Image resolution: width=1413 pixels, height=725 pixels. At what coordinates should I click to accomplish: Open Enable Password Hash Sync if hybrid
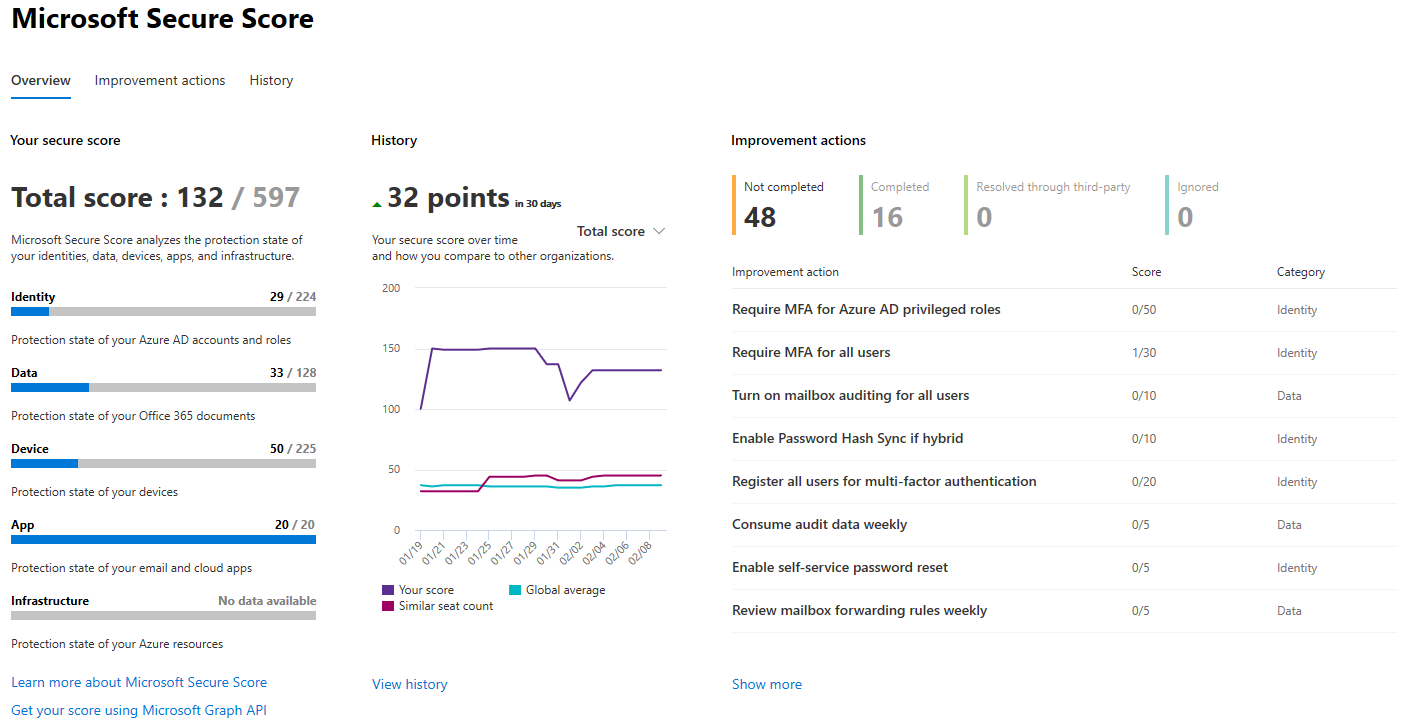pyautogui.click(x=848, y=438)
